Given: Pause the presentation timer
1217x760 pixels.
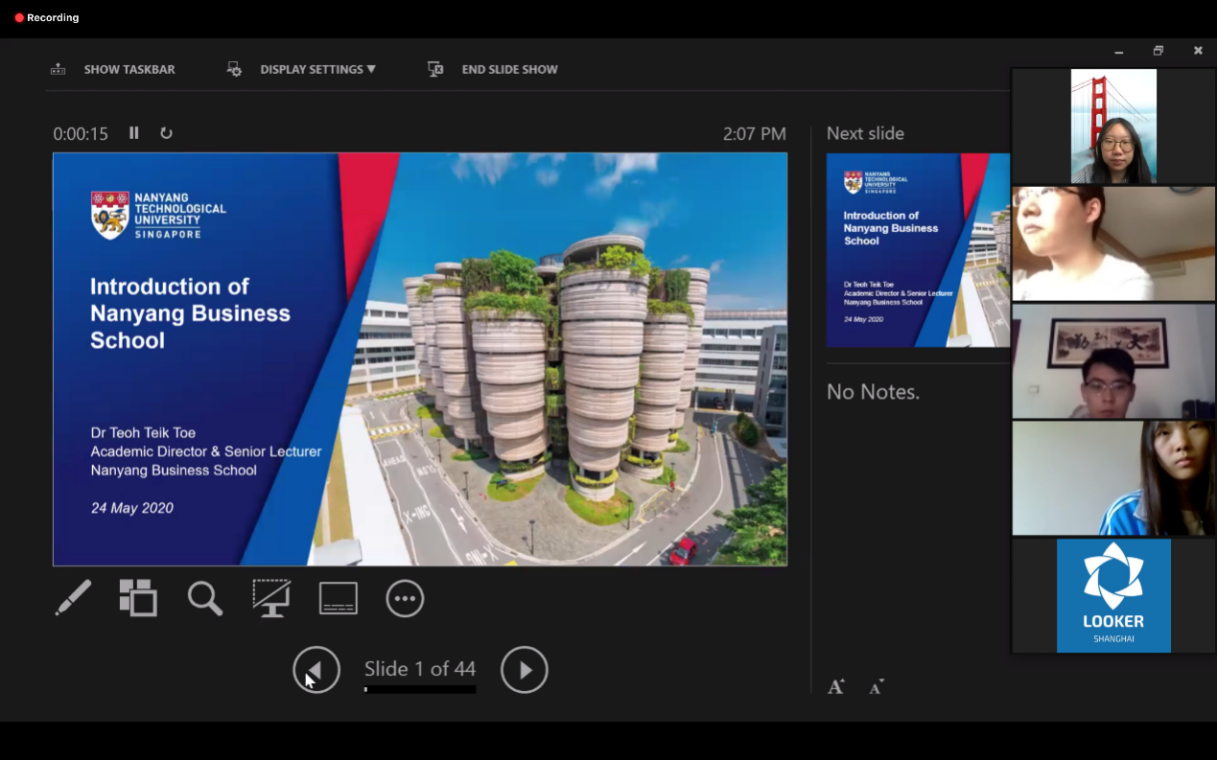Looking at the screenshot, I should pyautogui.click(x=134, y=133).
